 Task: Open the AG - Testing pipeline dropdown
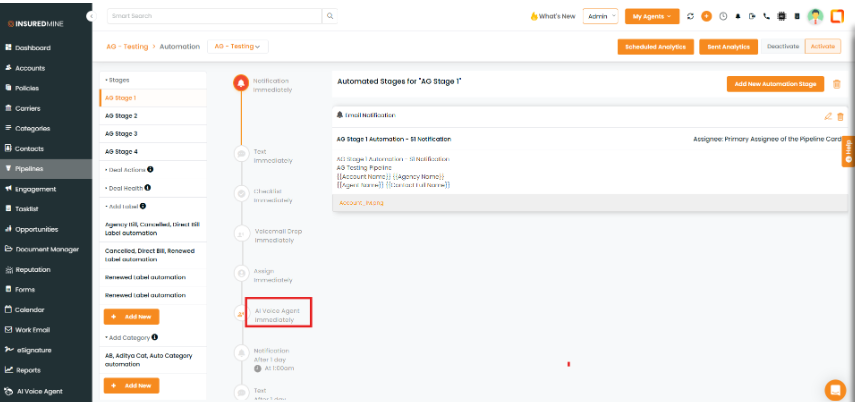pos(237,47)
